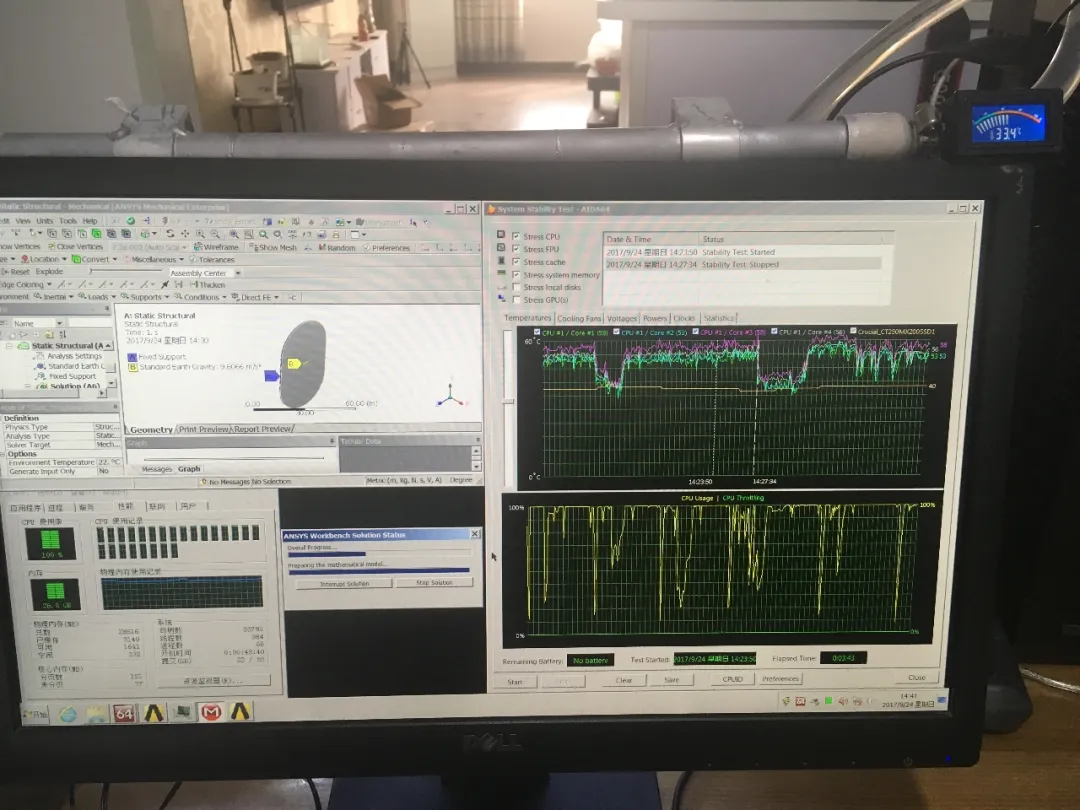This screenshot has height=810, width=1080.
Task: Toggle Stress cache checkbox
Action: [x=516, y=262]
